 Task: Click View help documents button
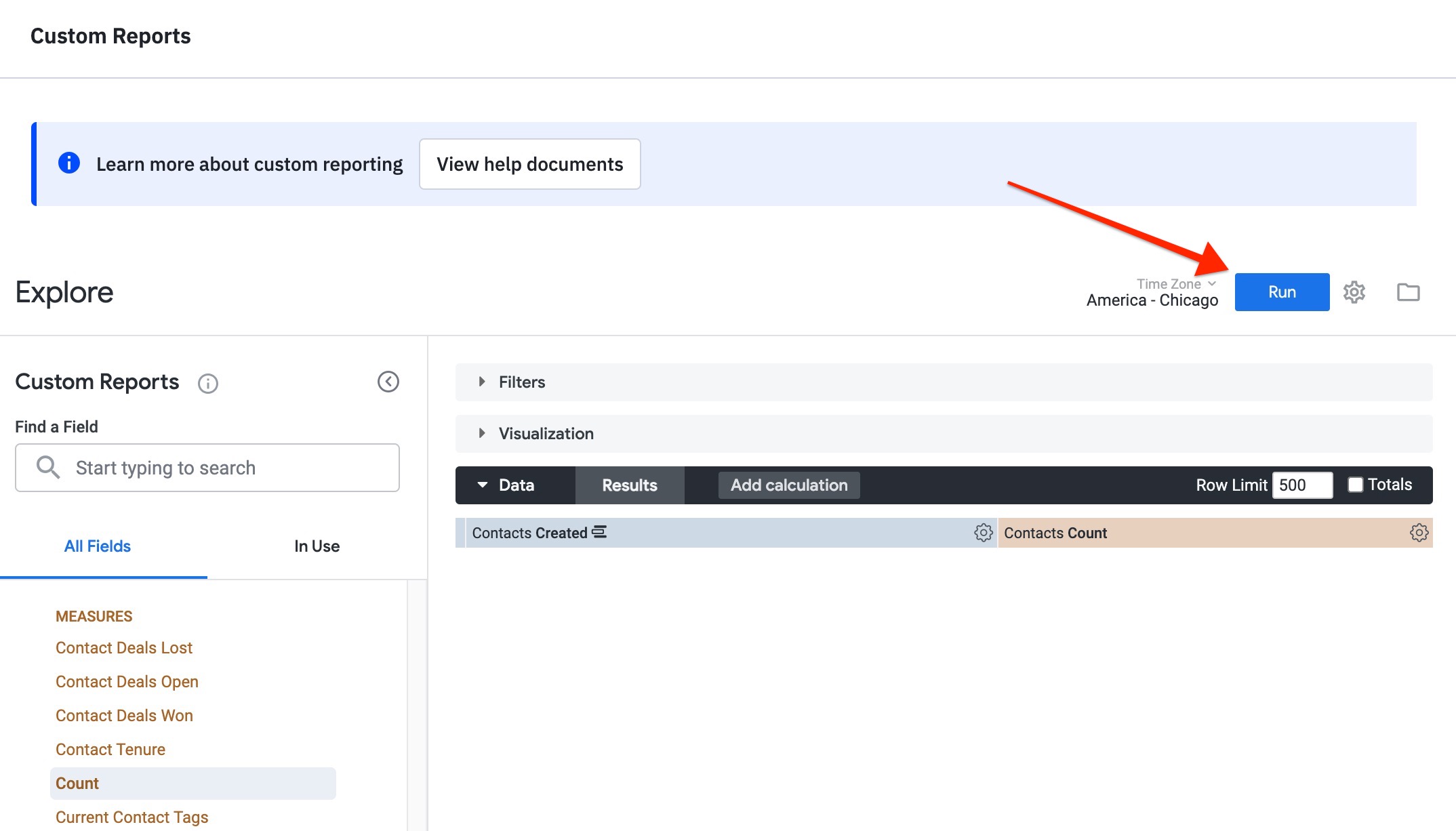[529, 164]
